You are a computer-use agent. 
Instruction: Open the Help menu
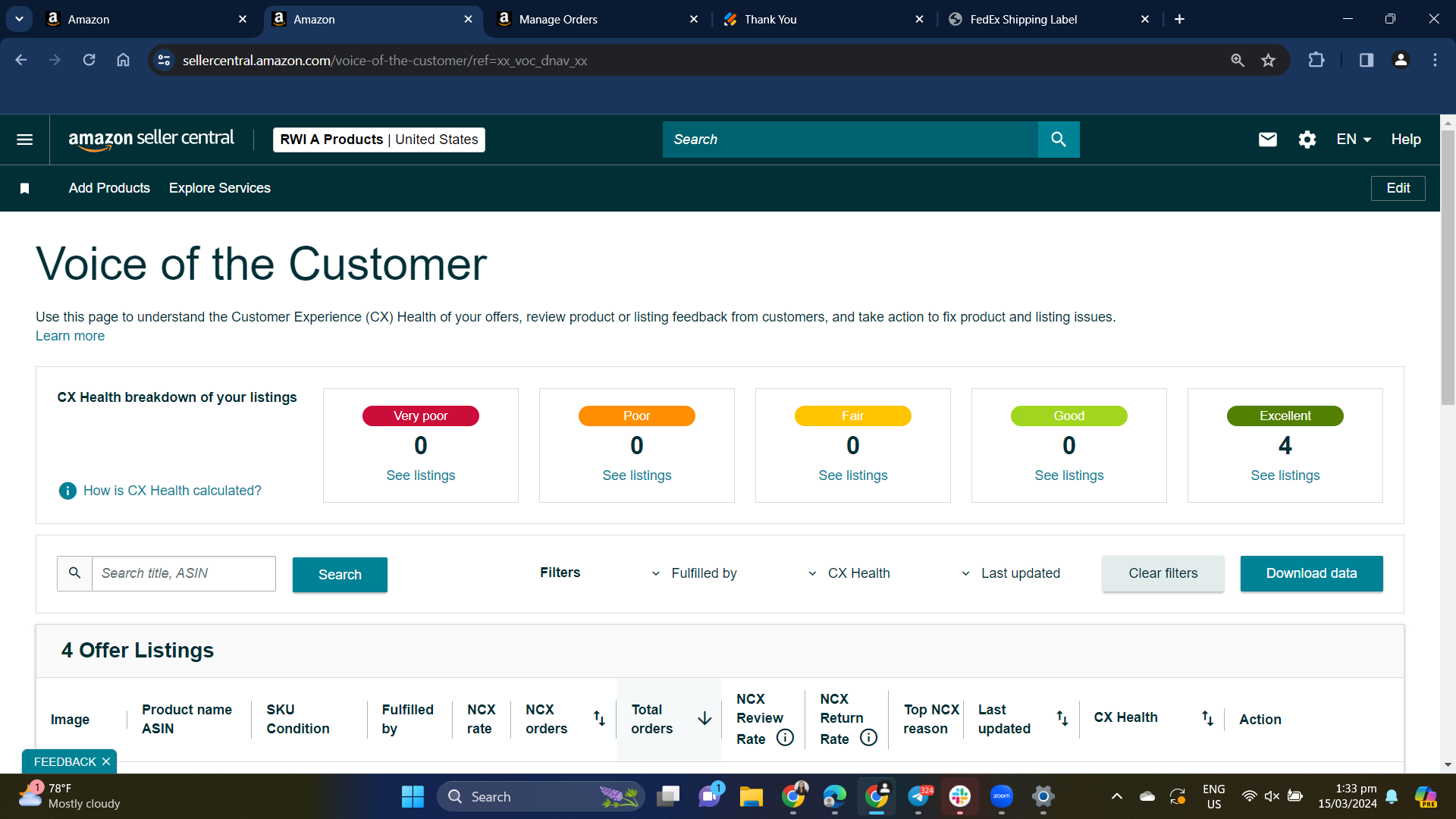(1406, 140)
